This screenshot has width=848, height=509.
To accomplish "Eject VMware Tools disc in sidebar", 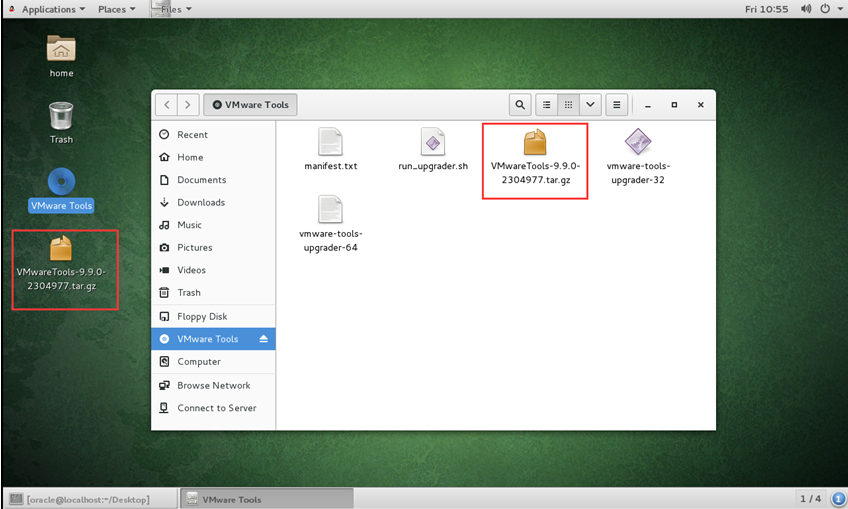I will pos(263,339).
